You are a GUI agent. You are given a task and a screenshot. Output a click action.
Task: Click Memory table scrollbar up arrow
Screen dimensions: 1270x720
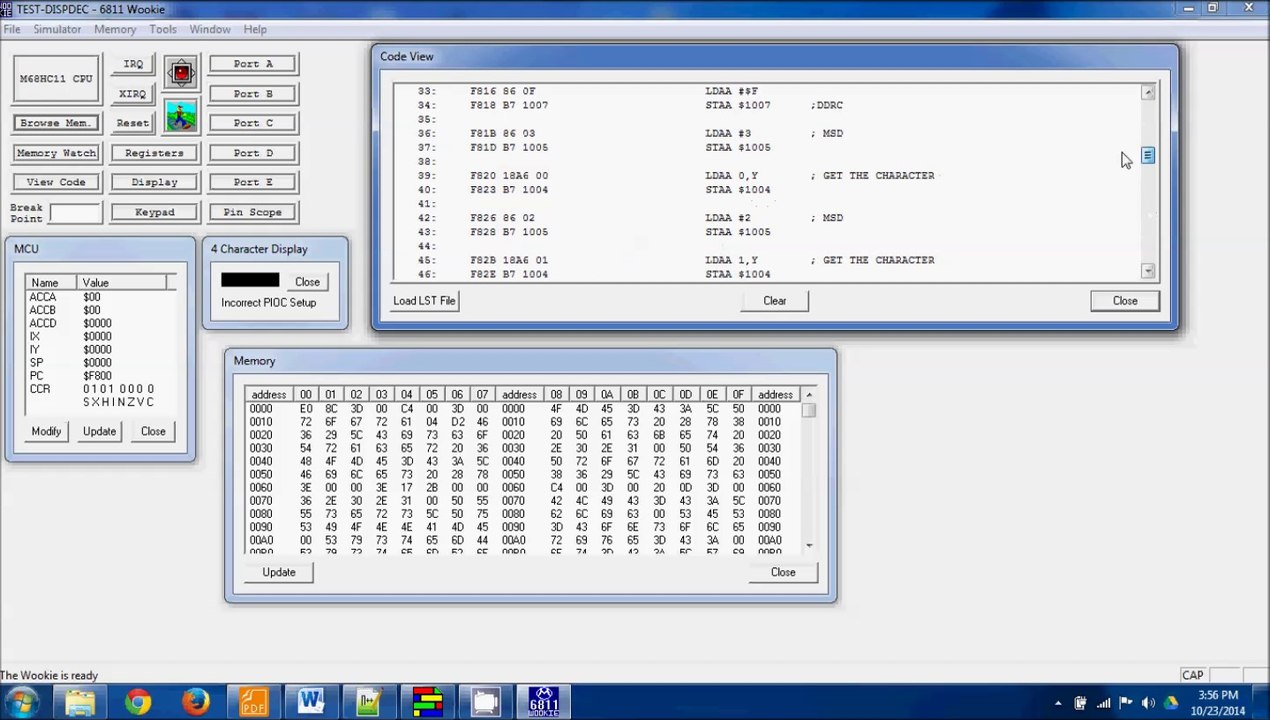[809, 395]
